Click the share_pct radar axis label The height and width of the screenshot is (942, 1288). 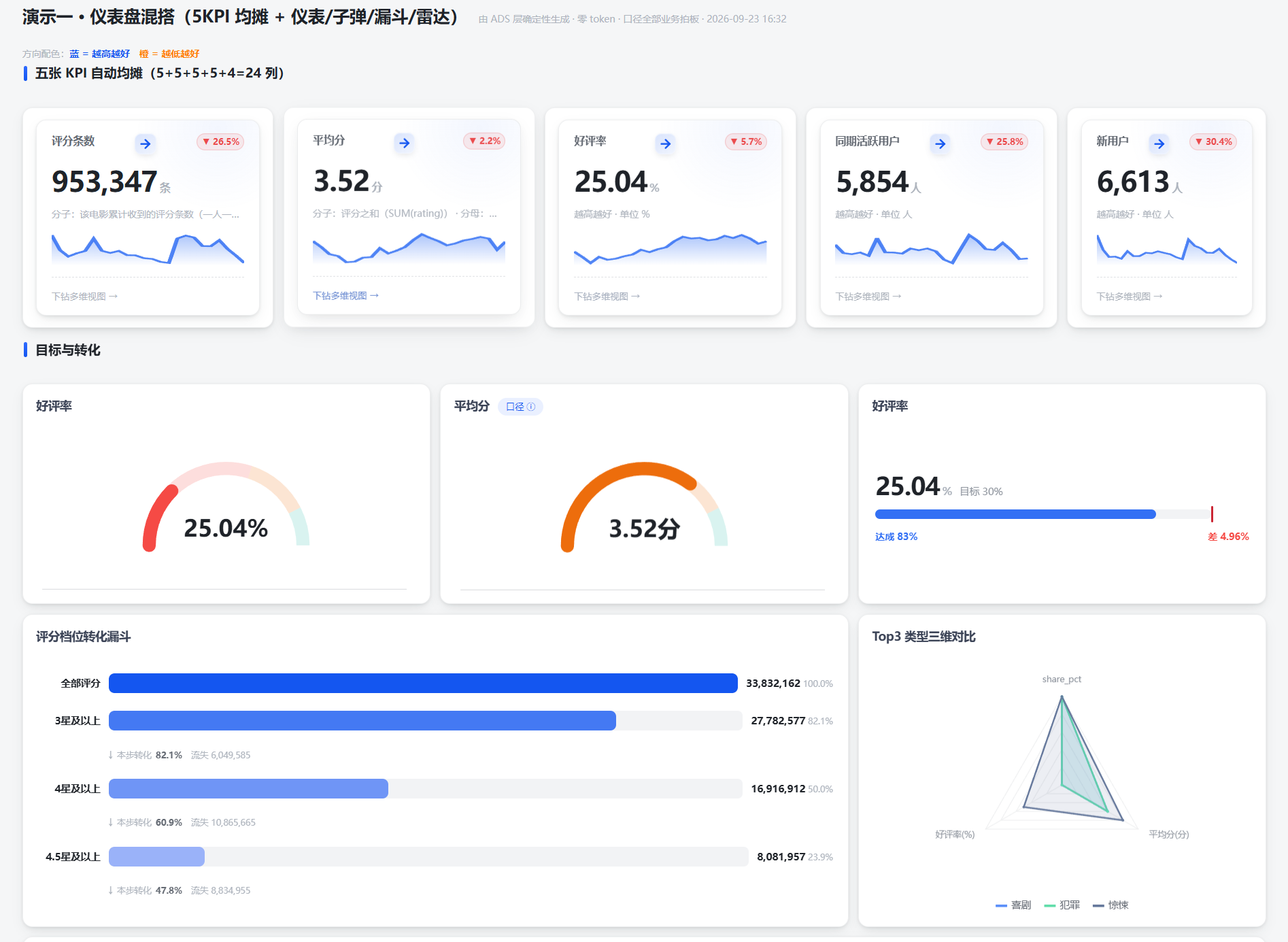1062,679
